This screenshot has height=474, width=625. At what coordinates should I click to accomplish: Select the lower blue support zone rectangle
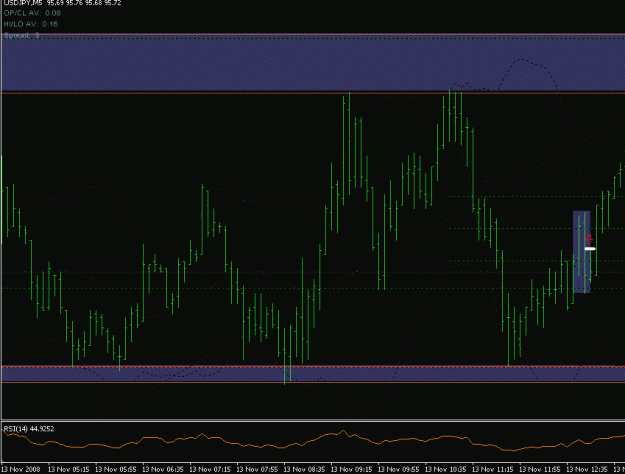point(313,374)
